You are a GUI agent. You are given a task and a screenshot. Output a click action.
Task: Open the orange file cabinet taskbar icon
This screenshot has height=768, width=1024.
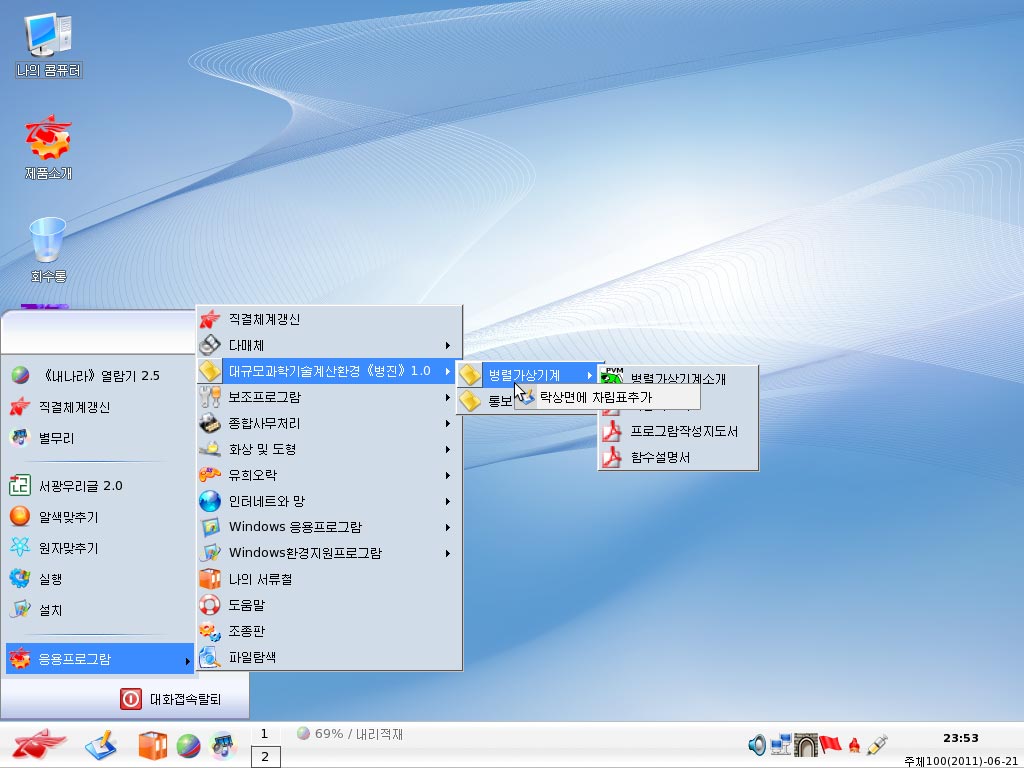click(153, 745)
